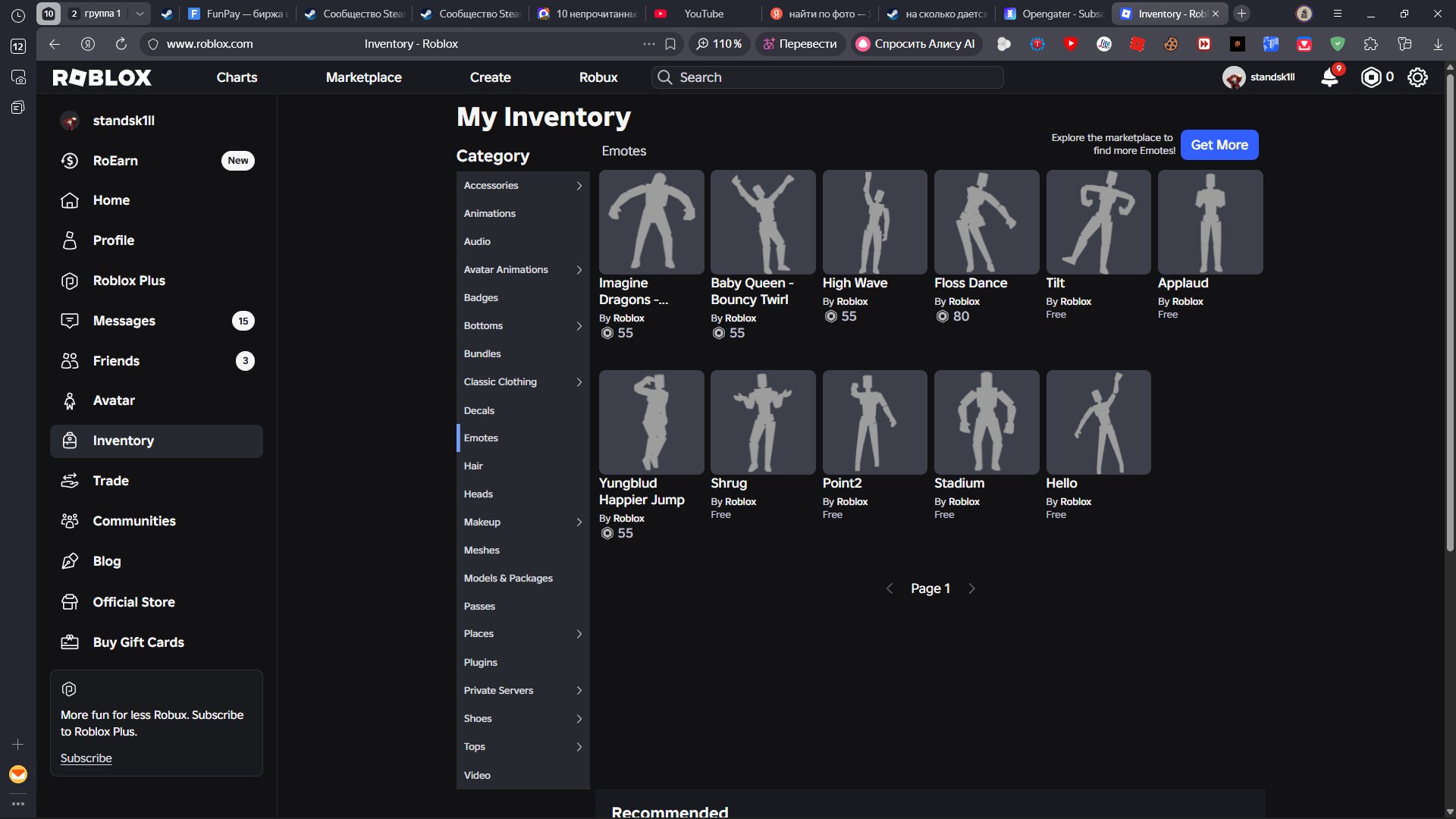
Task: Click the Roblox Plus sidebar icon
Action: click(x=70, y=281)
